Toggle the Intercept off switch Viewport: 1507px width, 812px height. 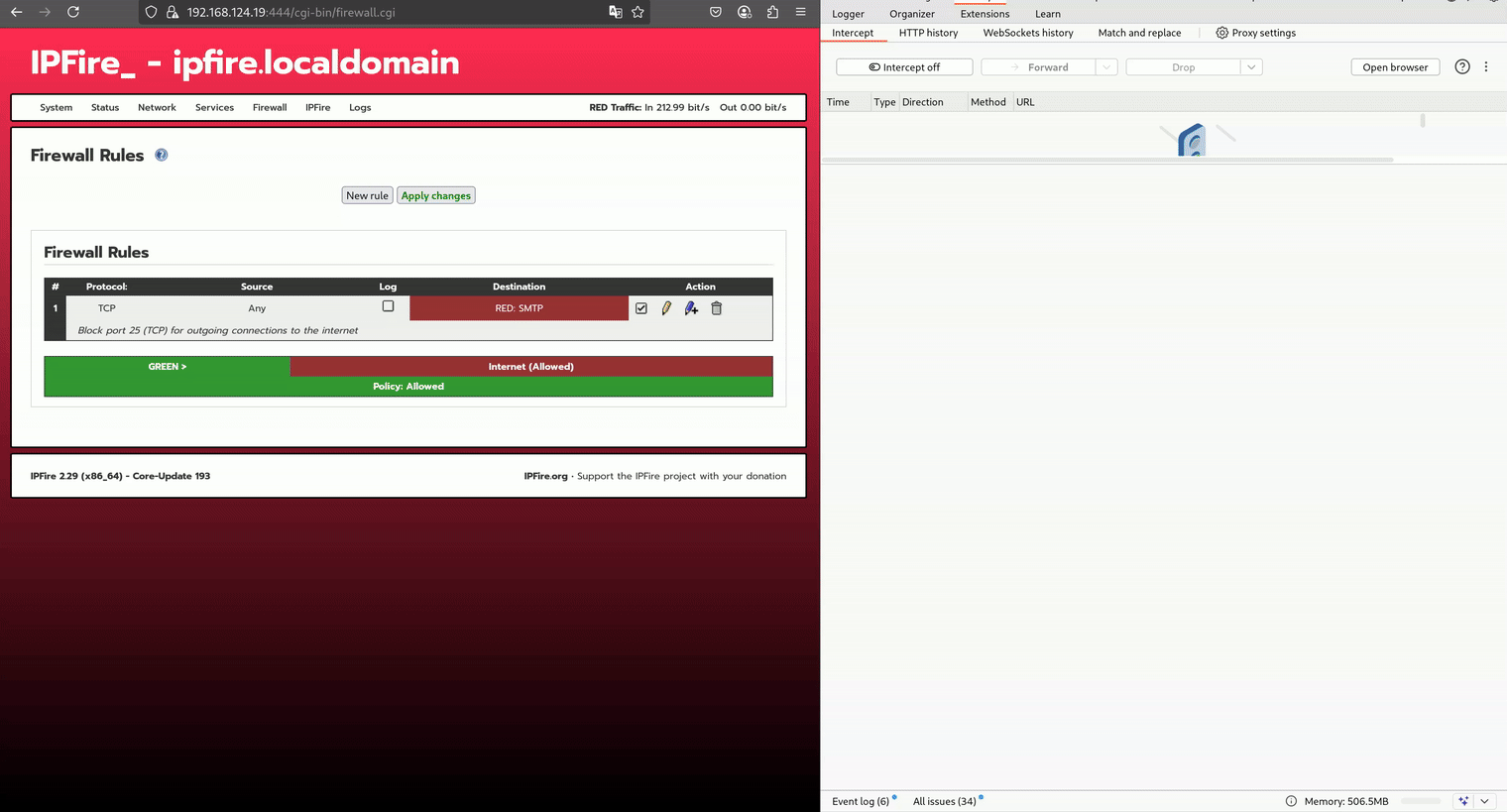(x=904, y=67)
